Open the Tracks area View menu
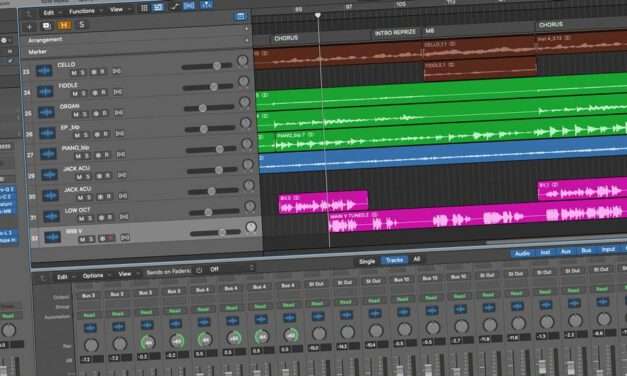This screenshot has height=376, width=627. point(116,10)
